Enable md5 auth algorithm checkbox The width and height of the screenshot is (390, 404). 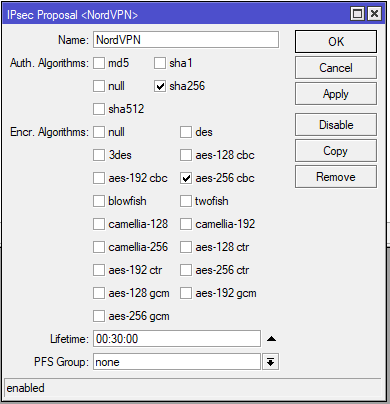pos(99,63)
